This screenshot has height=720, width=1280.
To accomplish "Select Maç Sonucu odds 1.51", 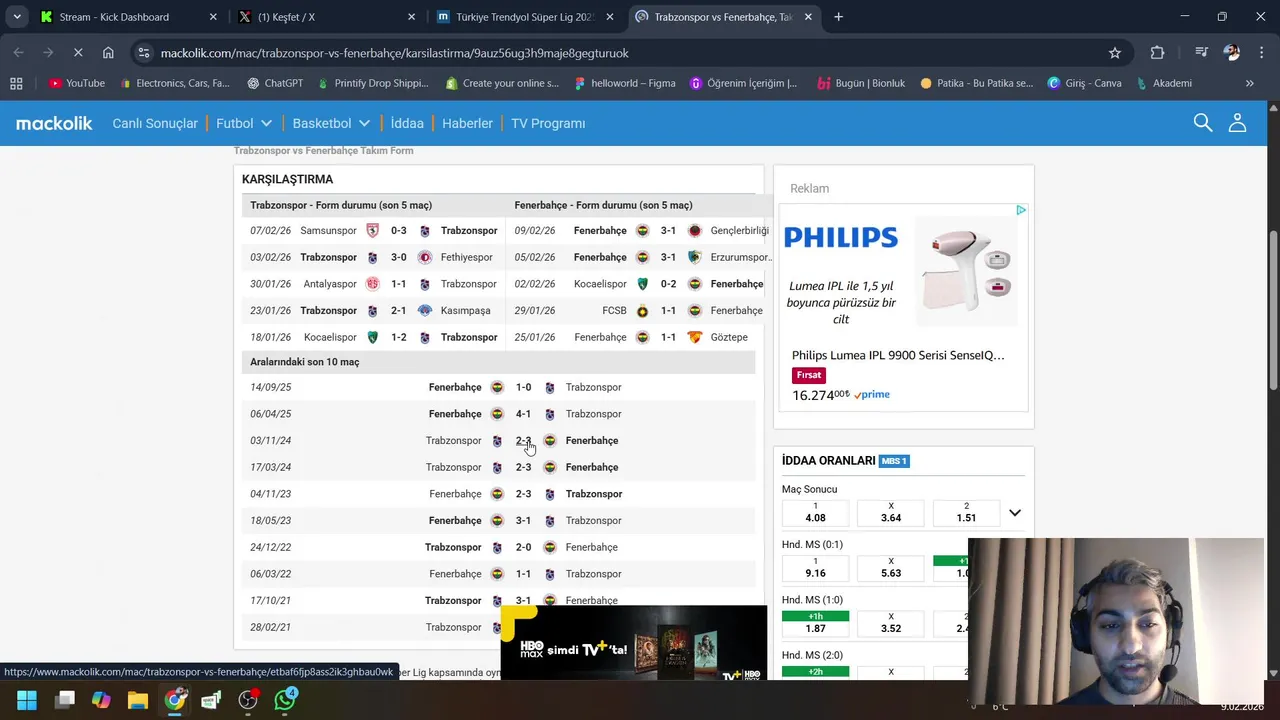I will (x=966, y=513).
